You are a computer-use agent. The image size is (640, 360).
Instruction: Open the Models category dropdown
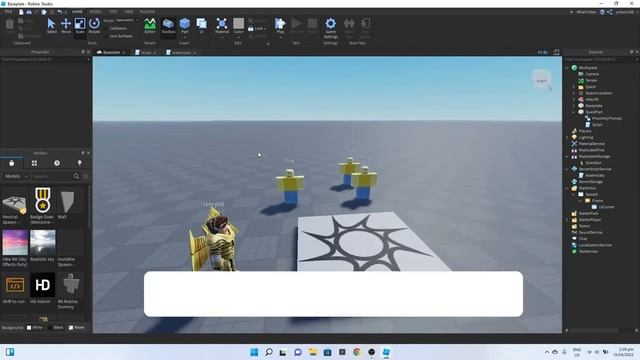[16, 176]
